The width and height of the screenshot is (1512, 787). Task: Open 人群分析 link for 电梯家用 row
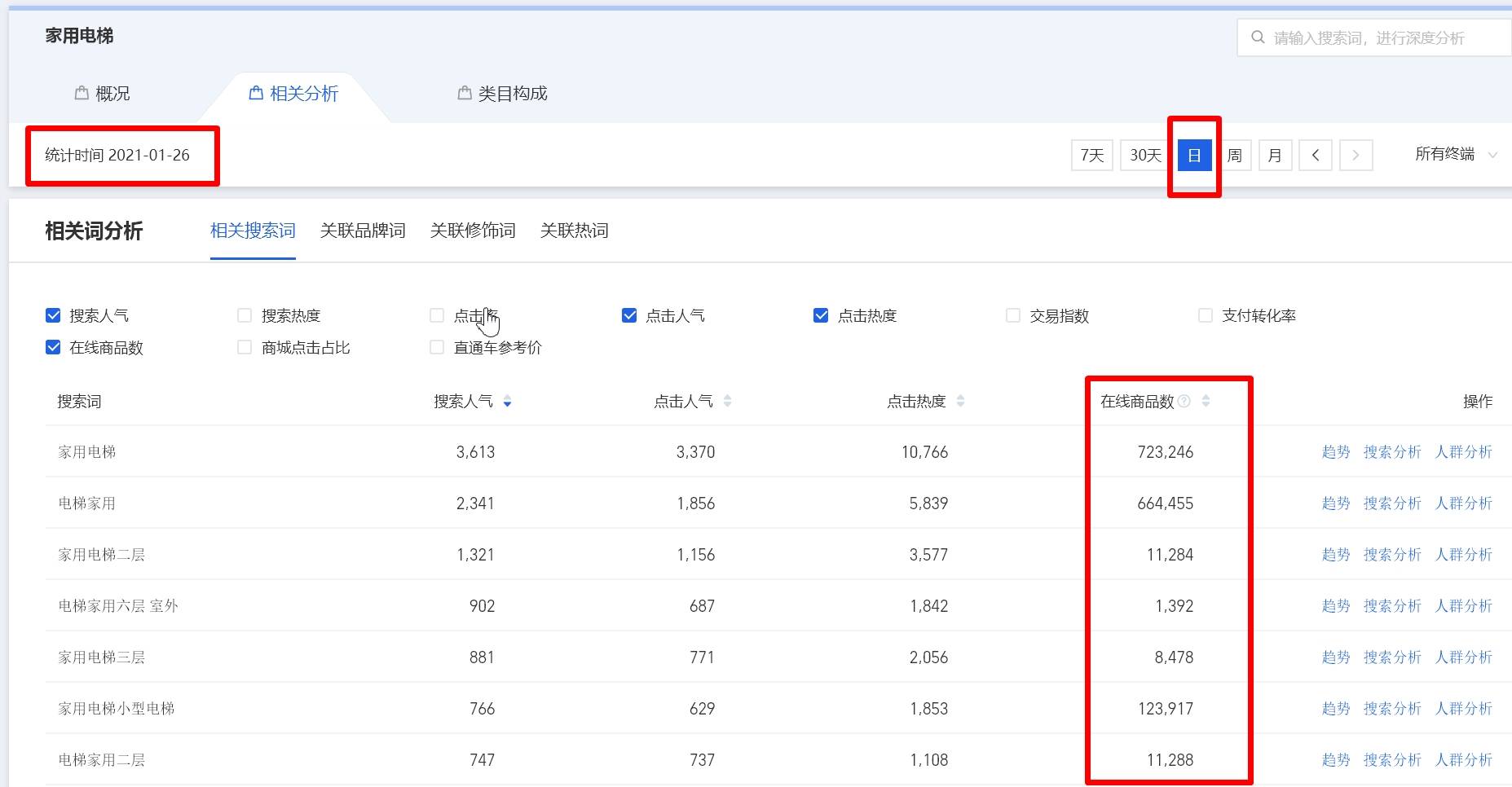pyautogui.click(x=1463, y=503)
